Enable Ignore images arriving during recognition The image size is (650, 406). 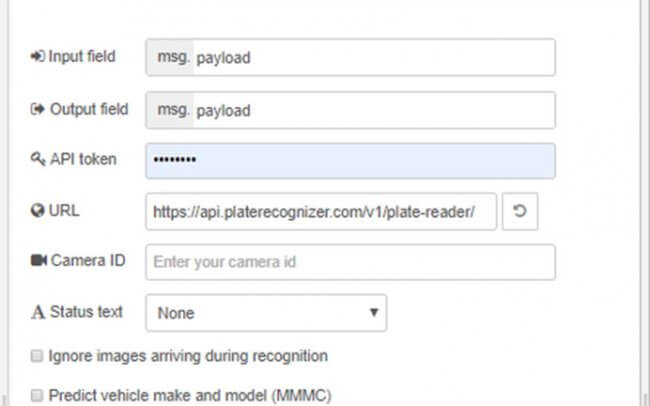(37, 356)
